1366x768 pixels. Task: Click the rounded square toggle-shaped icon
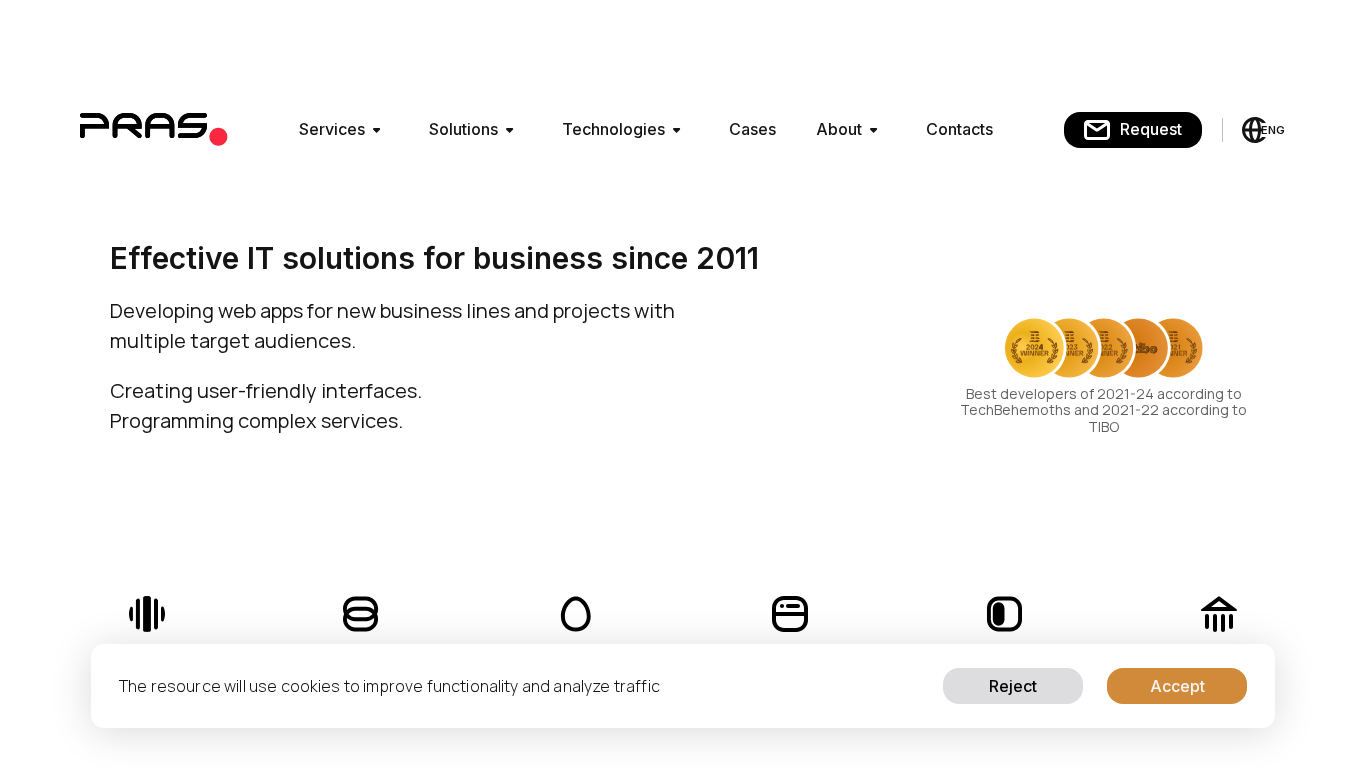point(1004,614)
